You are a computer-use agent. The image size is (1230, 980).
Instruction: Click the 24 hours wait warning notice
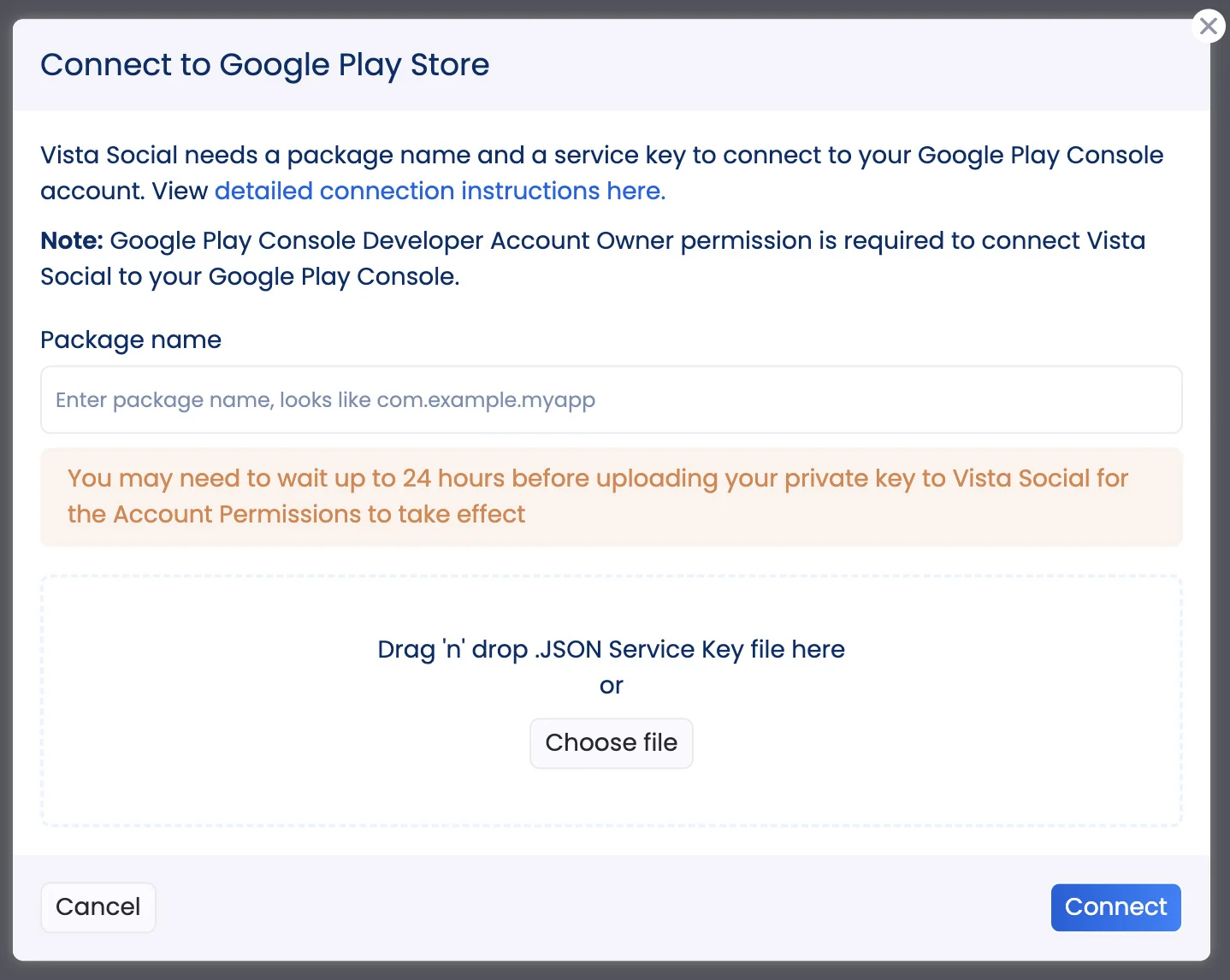tap(612, 497)
